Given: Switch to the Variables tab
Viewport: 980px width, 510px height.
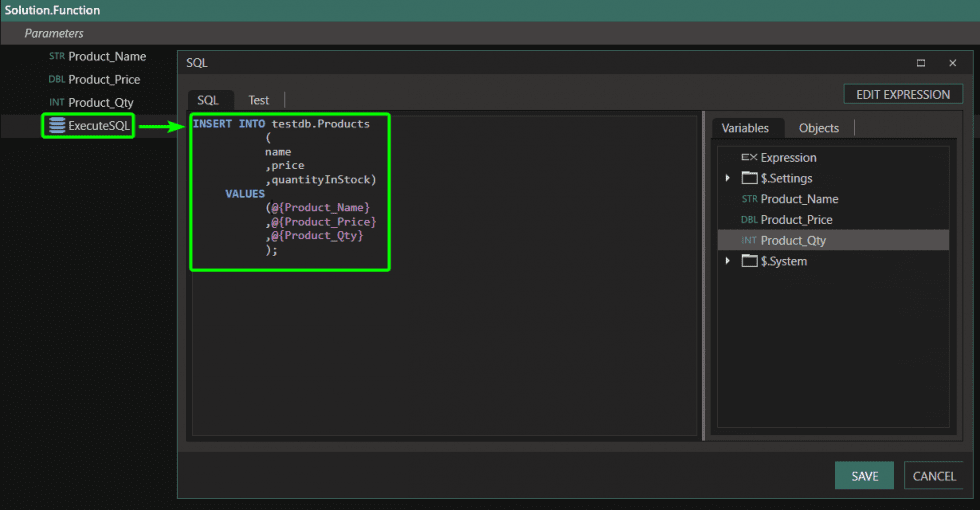Looking at the screenshot, I should (x=745, y=128).
